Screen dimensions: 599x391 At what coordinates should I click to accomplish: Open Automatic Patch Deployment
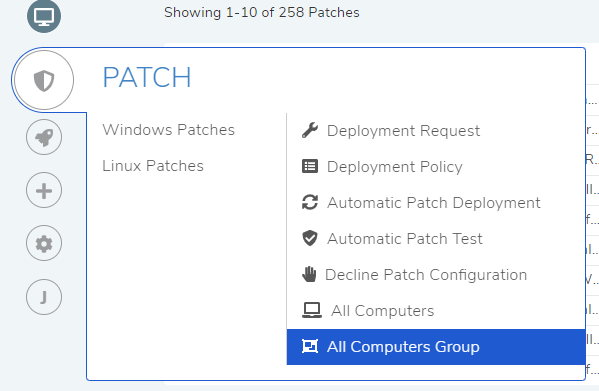[434, 203]
